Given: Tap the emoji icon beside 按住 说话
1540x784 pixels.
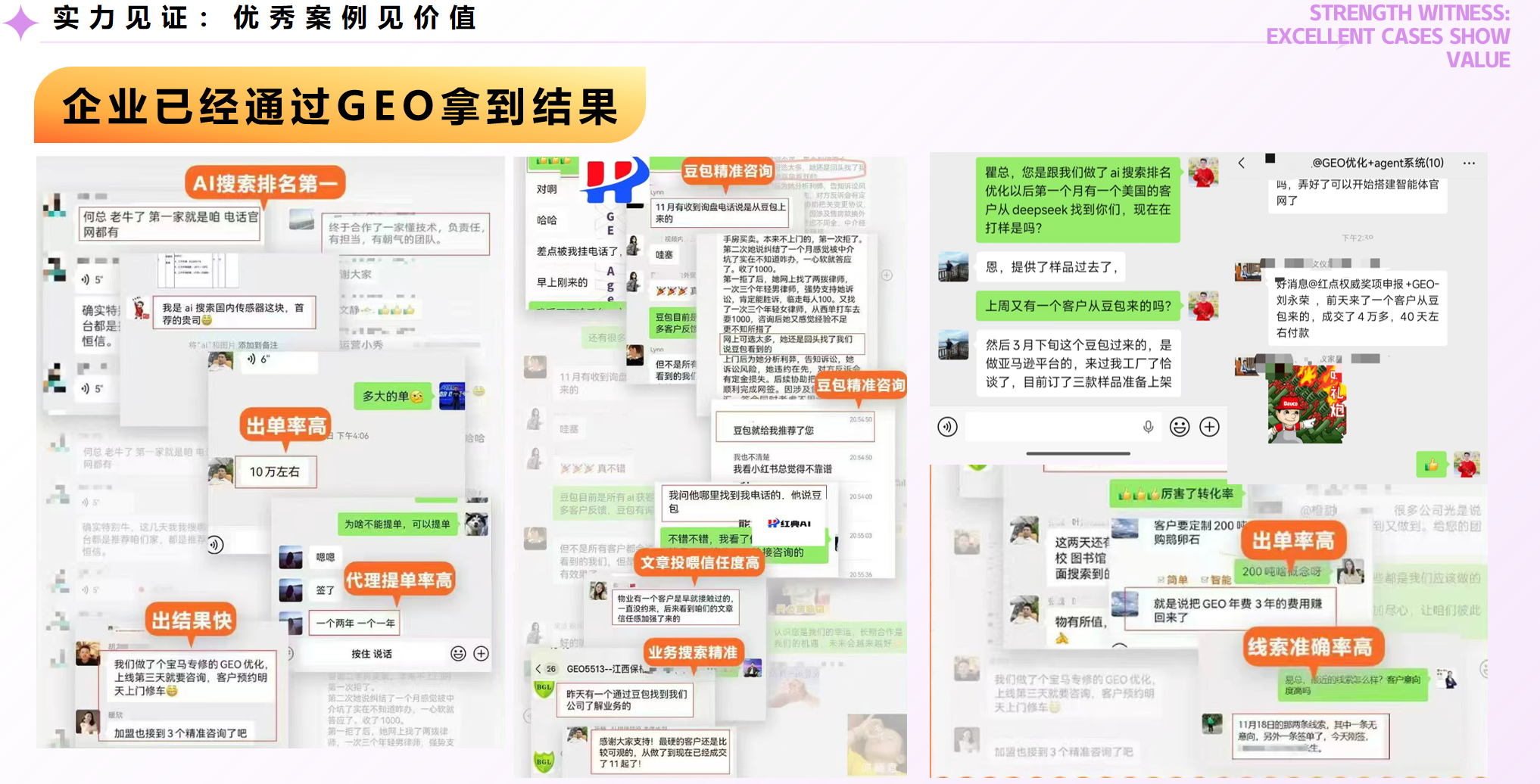Looking at the screenshot, I should click(x=458, y=654).
